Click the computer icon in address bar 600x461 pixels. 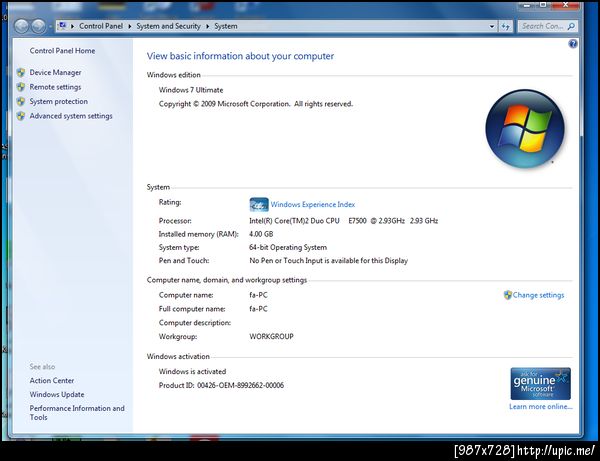[x=62, y=26]
